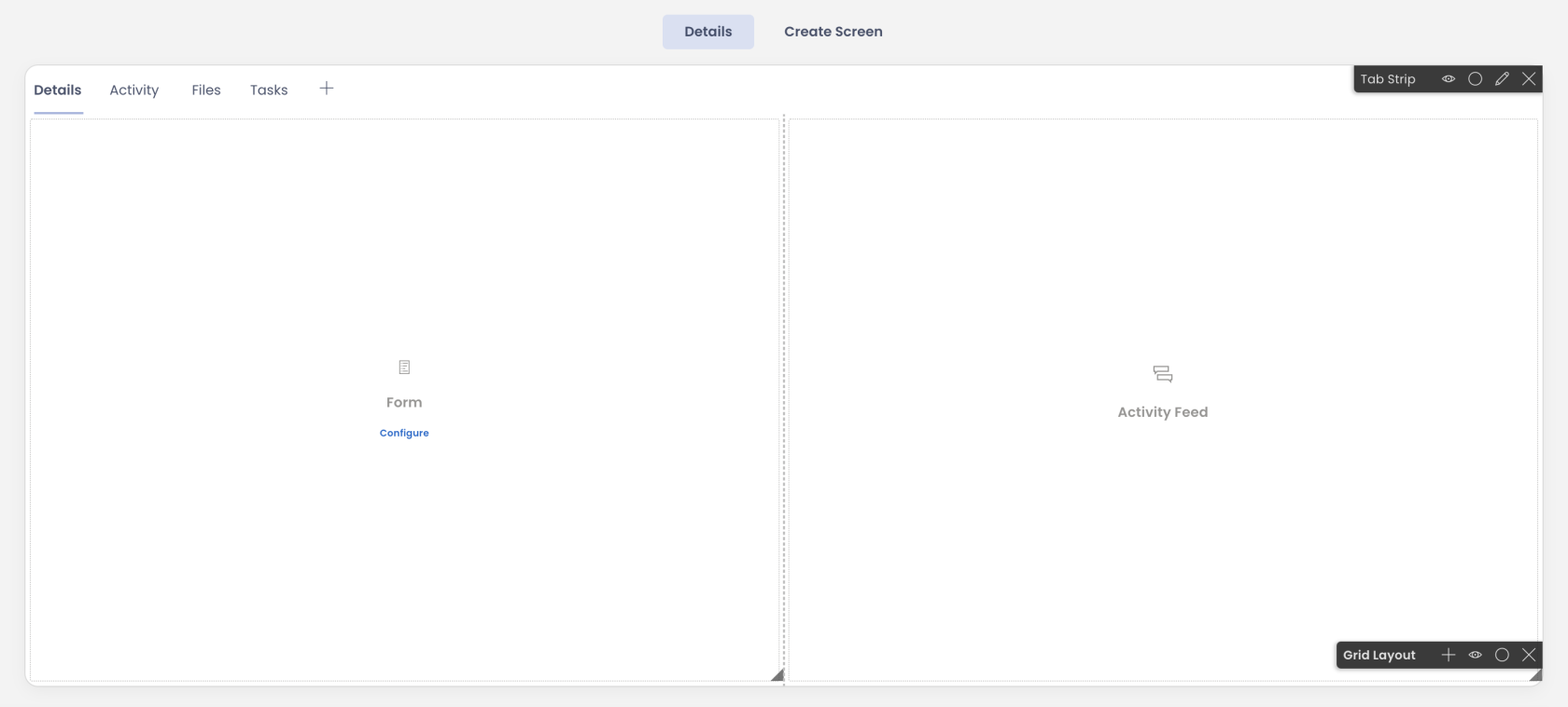This screenshot has width=1568, height=707.
Task: Select the Form document icon
Action: 404,367
